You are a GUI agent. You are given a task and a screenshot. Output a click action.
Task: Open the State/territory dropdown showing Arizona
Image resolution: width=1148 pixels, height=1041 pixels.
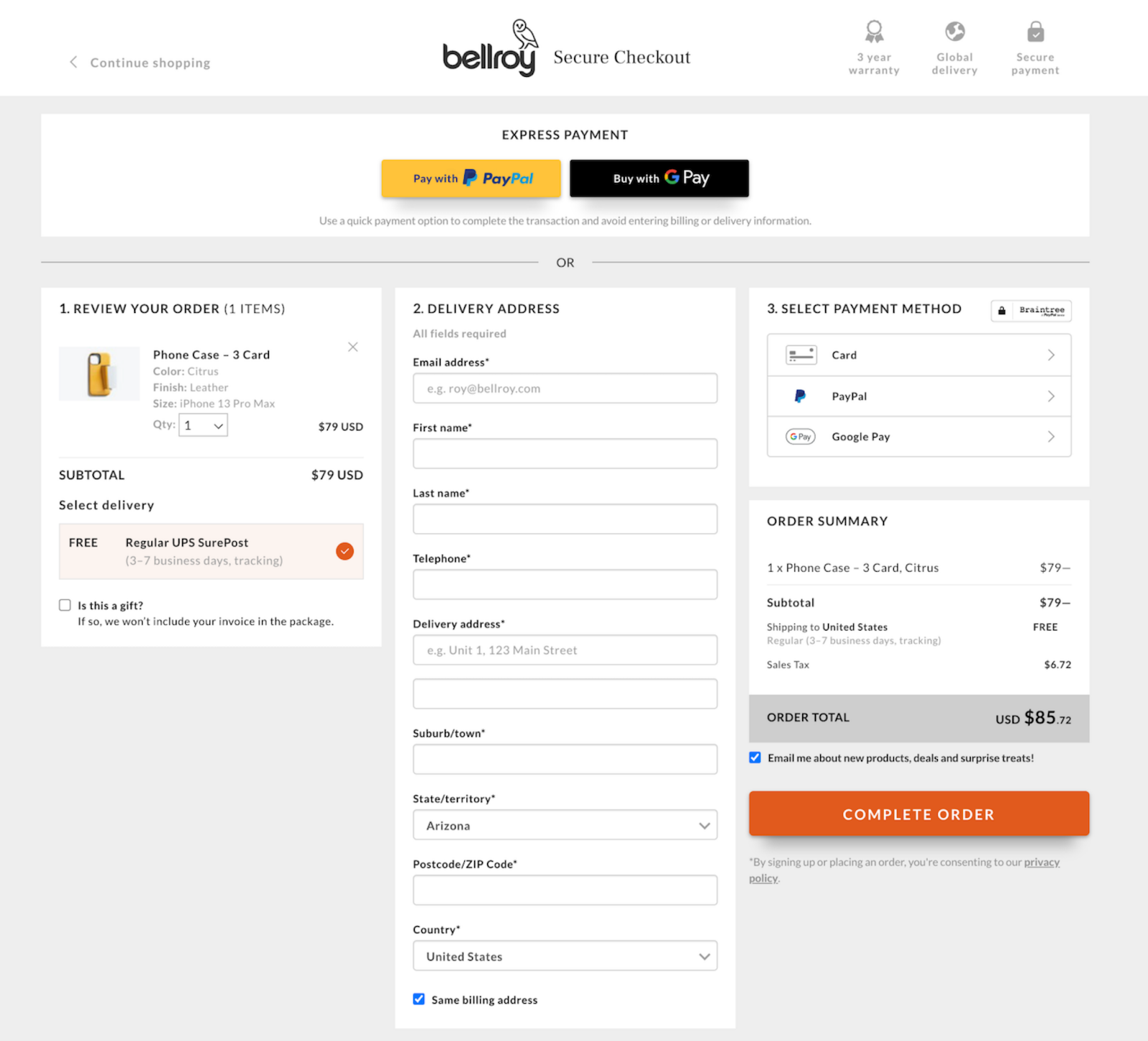[x=565, y=825]
